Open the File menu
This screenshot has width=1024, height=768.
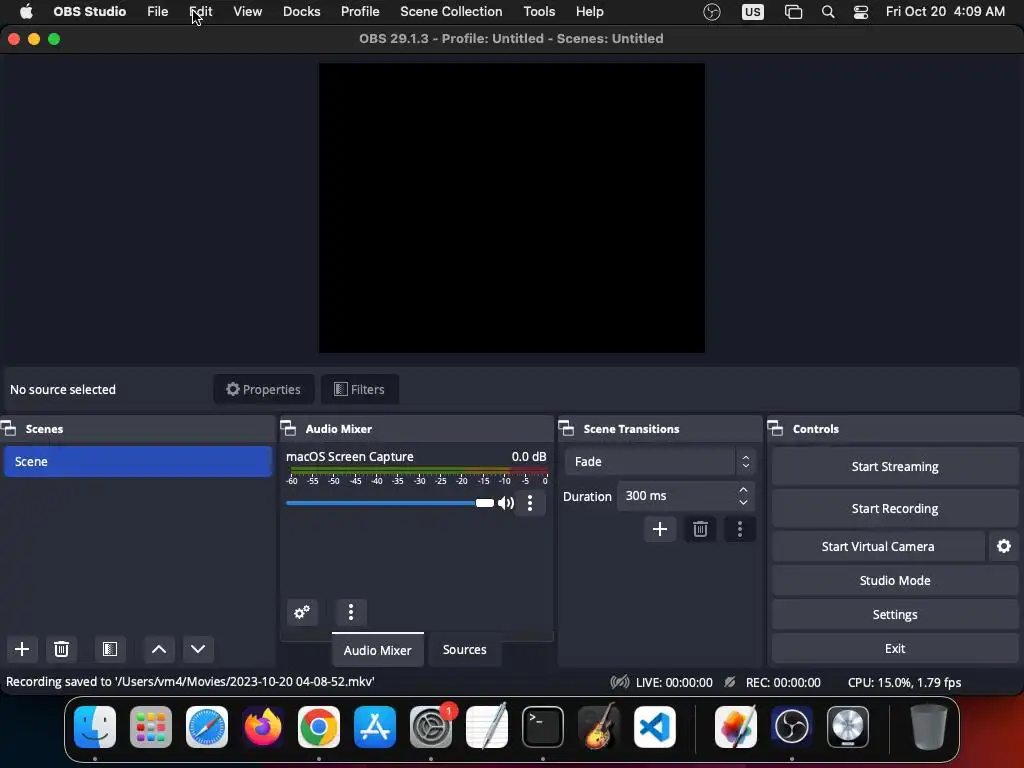pos(157,12)
